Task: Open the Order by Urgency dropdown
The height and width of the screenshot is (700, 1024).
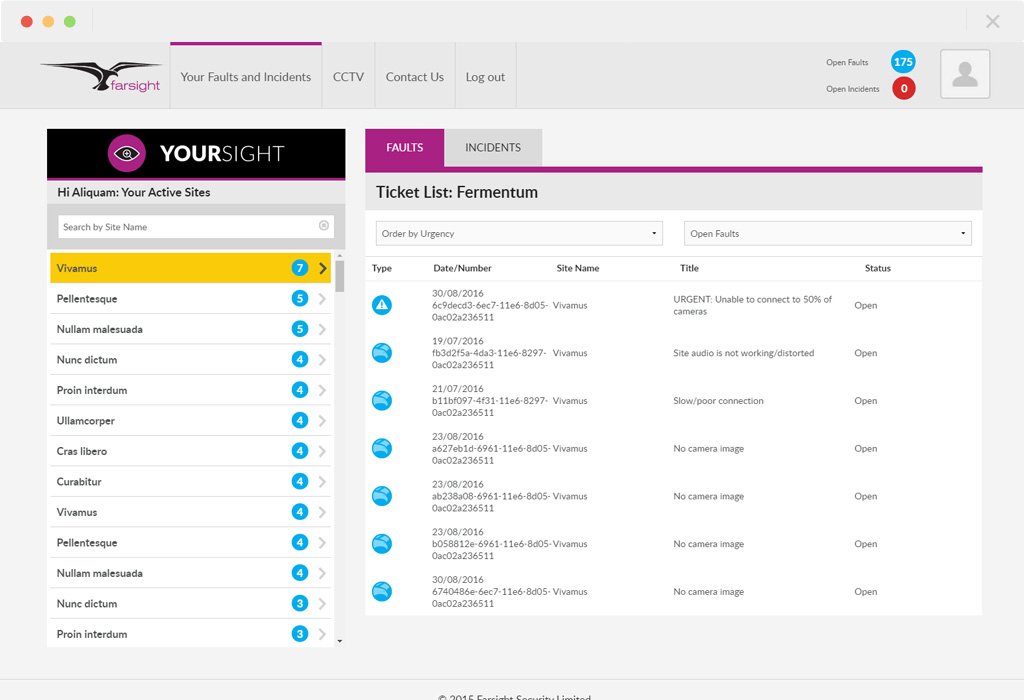Action: pyautogui.click(x=518, y=232)
